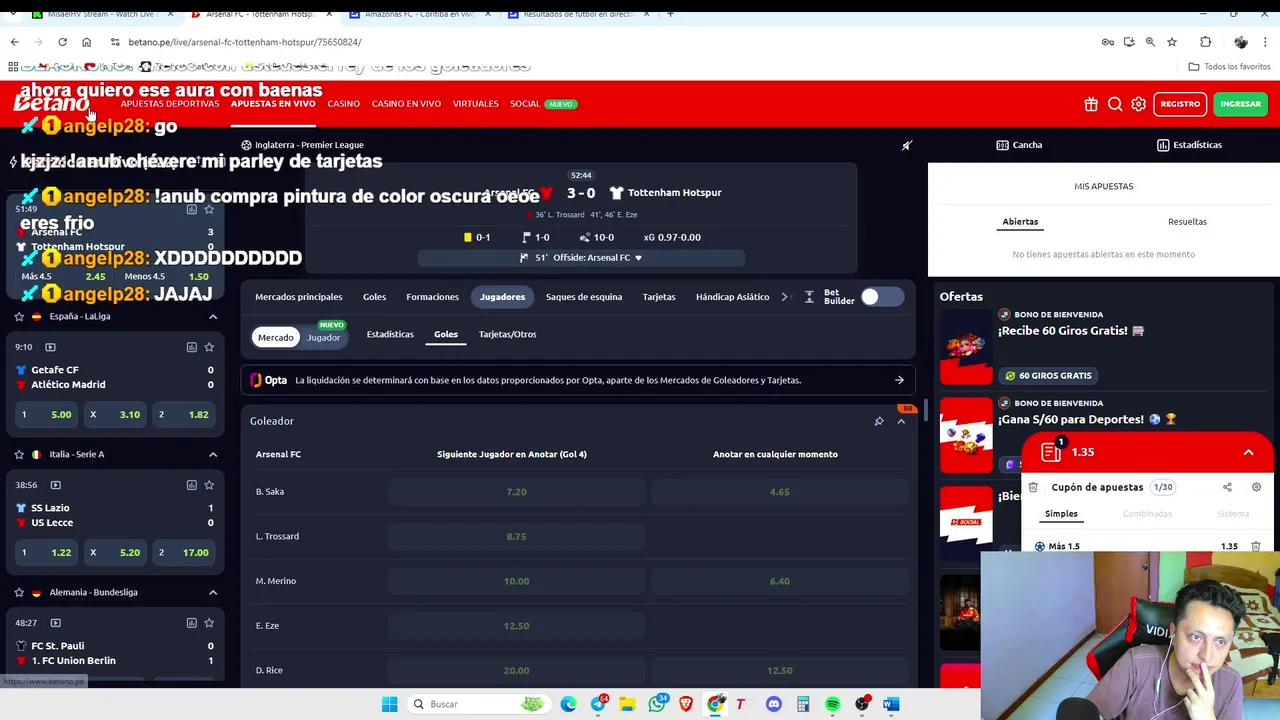Image resolution: width=1280 pixels, height=720 pixels.
Task: Pick M. Merino anytime odds 6.40
Action: point(779,581)
